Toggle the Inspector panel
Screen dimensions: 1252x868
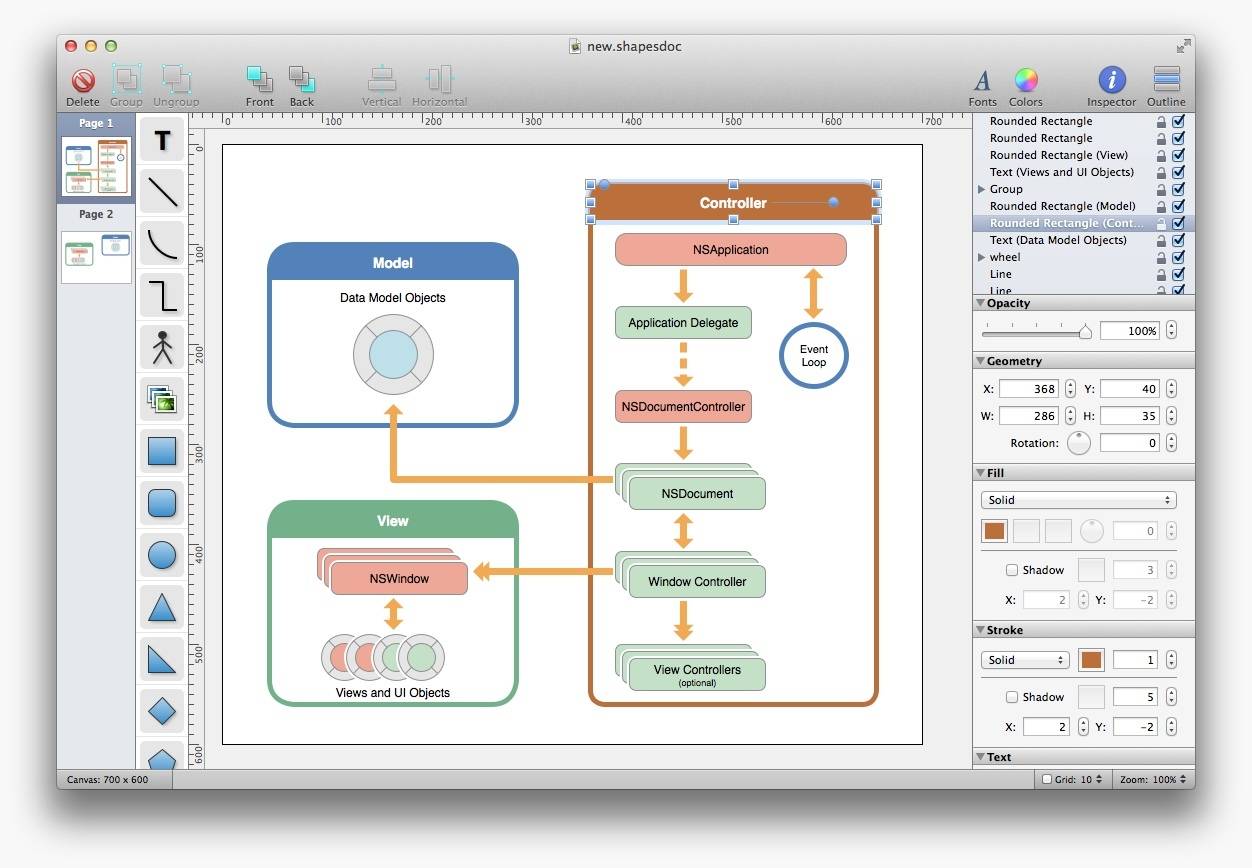coord(1112,80)
